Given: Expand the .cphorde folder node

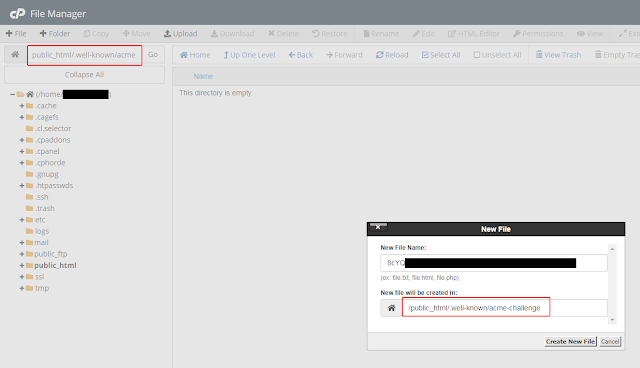Looking at the screenshot, I should point(22,163).
